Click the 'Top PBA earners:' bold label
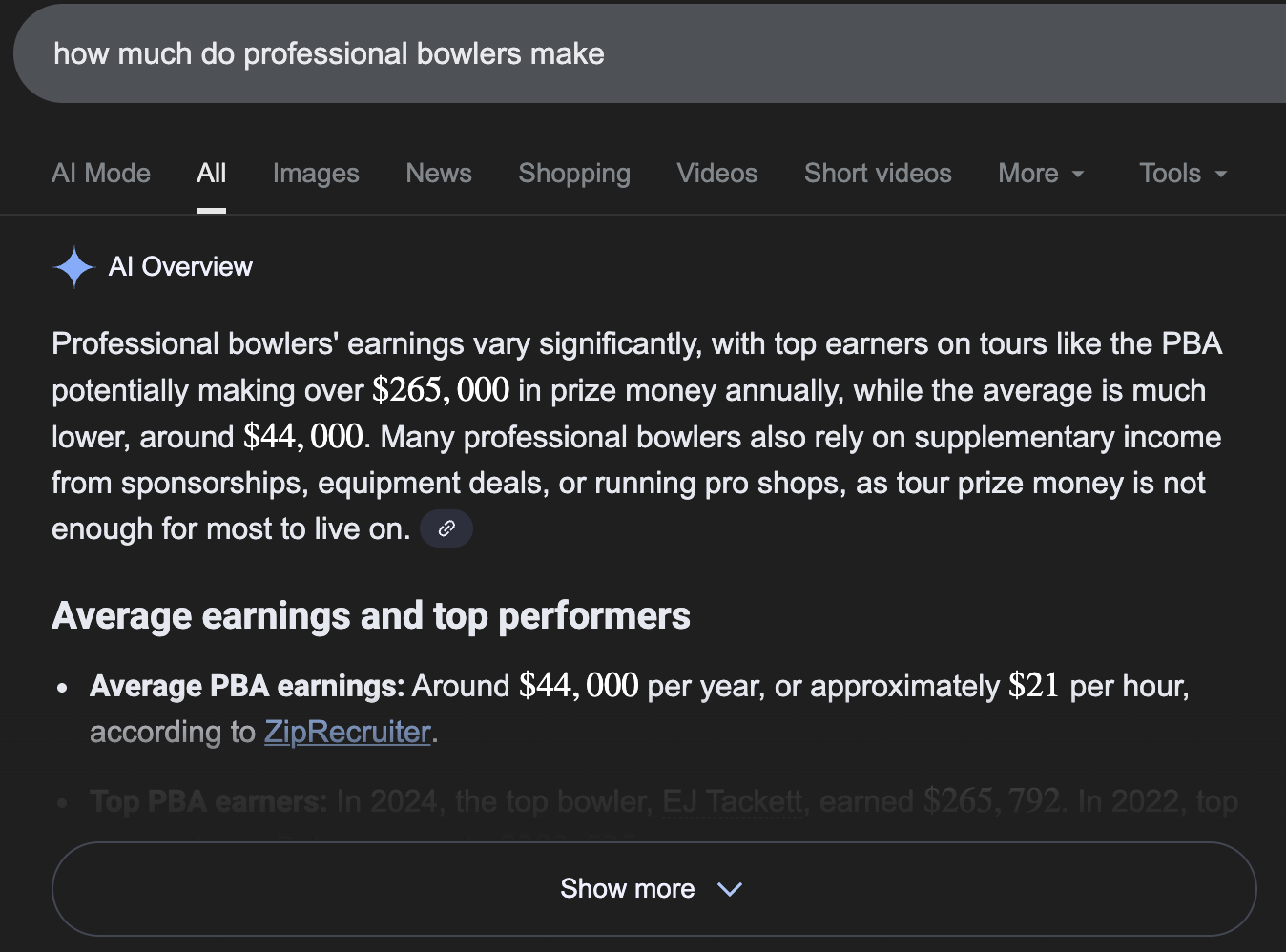The image size is (1286, 952). click(209, 801)
